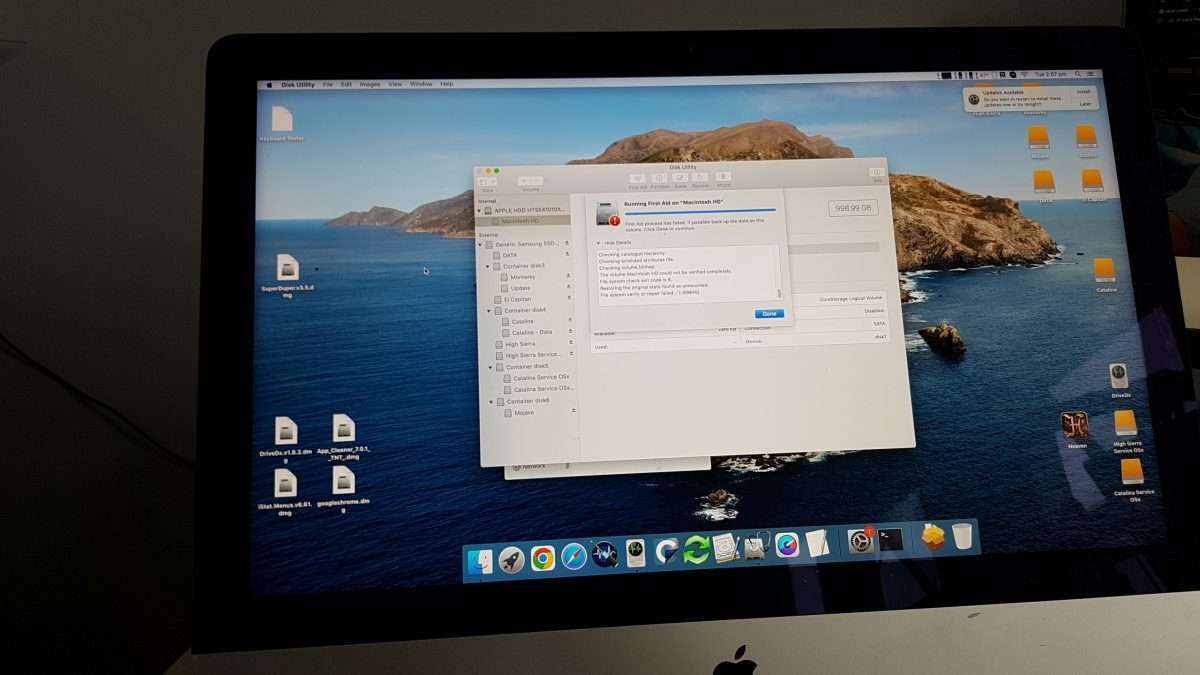Screen dimensions: 1200x675
Task: Collapse the APPLE HDD disclosure triangle
Action: pos(479,210)
